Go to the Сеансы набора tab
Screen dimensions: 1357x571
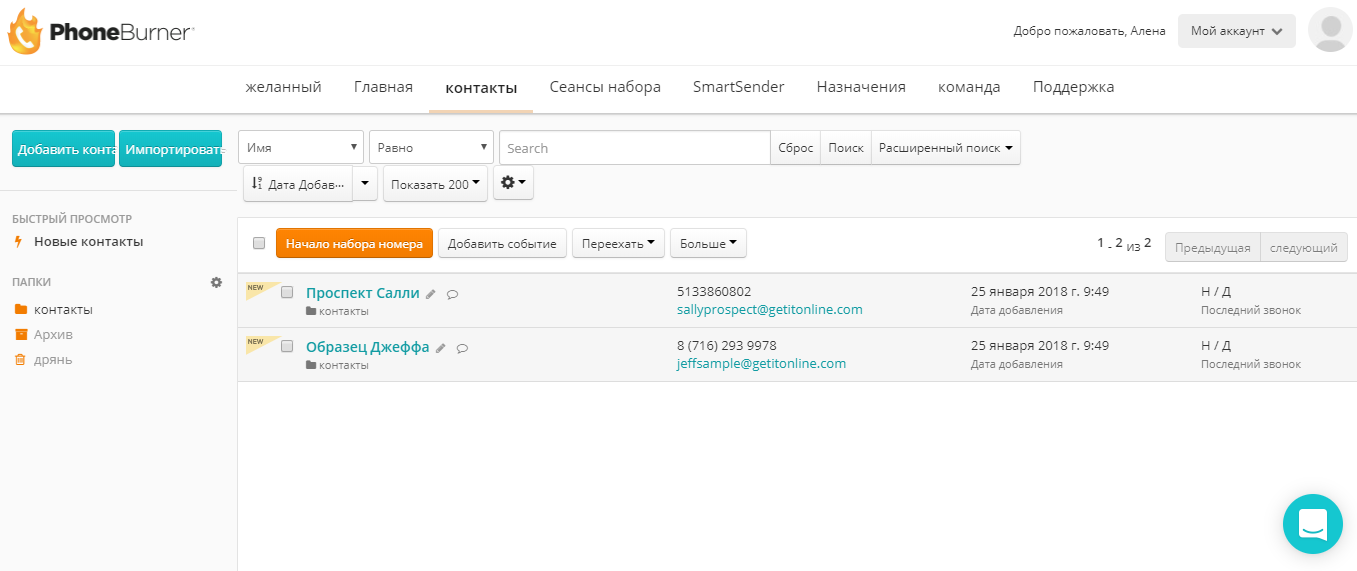coord(605,87)
